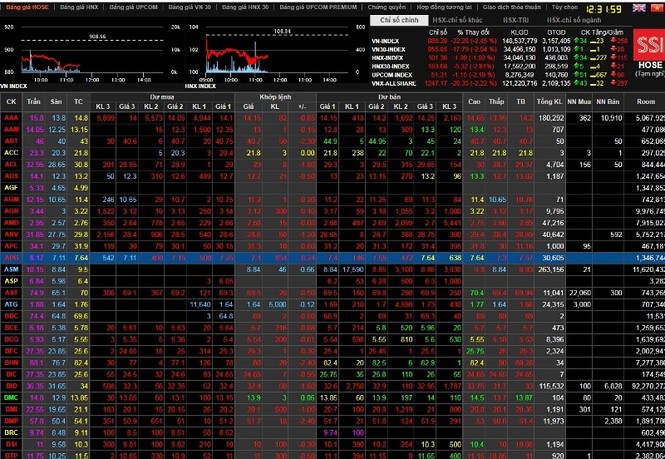This screenshot has height=459, width=665.
Task: Select stock ticker ATG
Action: coord(11,304)
